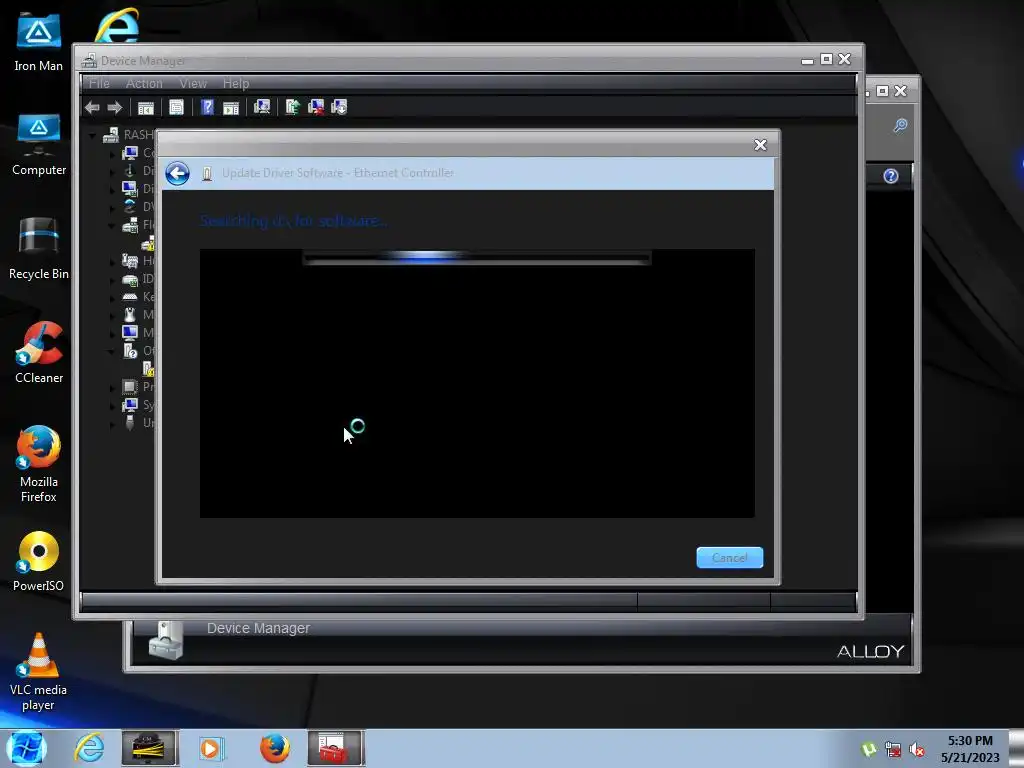Select the Display adapters icon in device tree
This screenshot has width=1024, height=768.
point(130,189)
